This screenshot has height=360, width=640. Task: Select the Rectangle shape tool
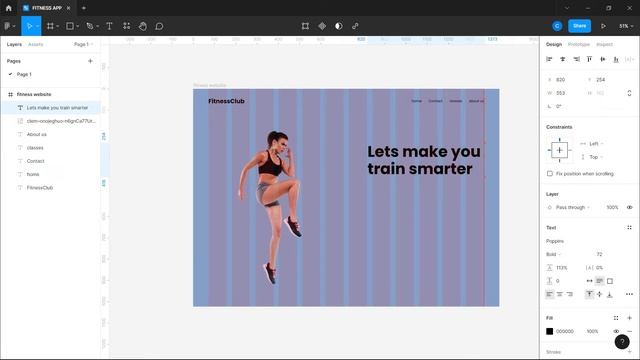pyautogui.click(x=70, y=26)
